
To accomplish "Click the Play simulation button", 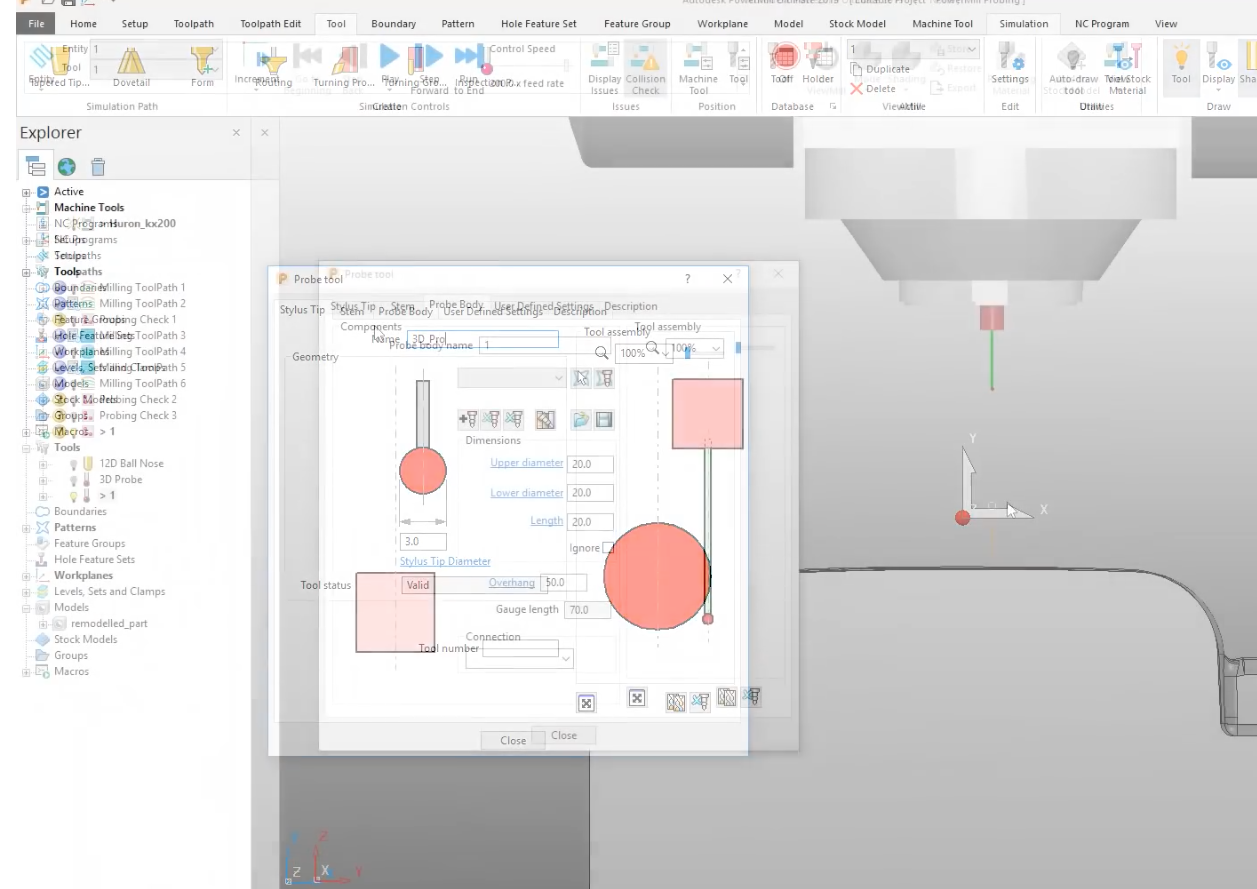I will (390, 58).
